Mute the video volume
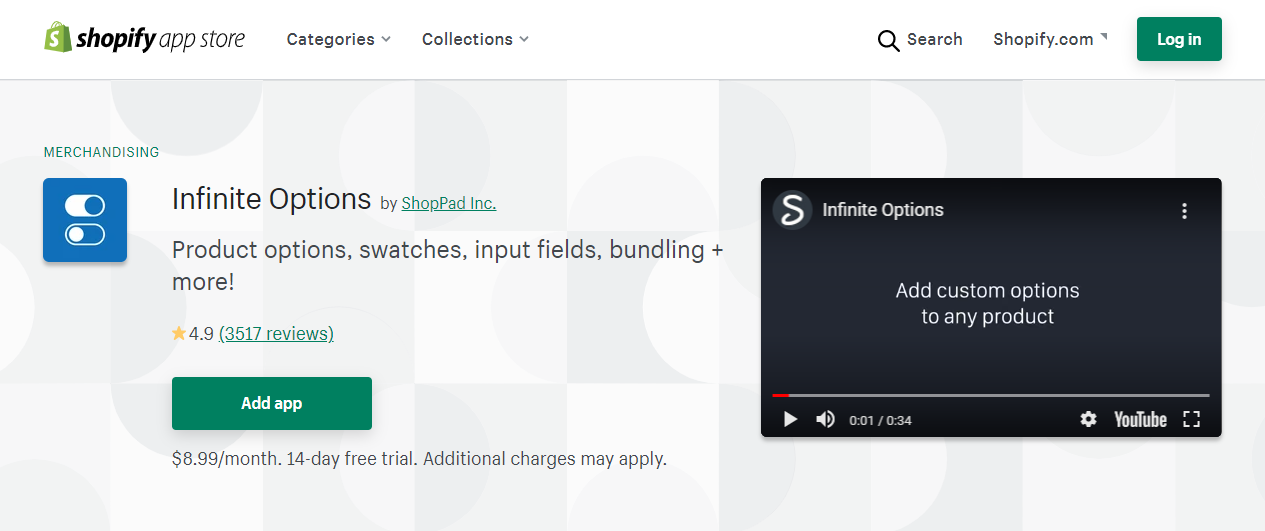Screen dimensions: 1265x531 point(826,419)
